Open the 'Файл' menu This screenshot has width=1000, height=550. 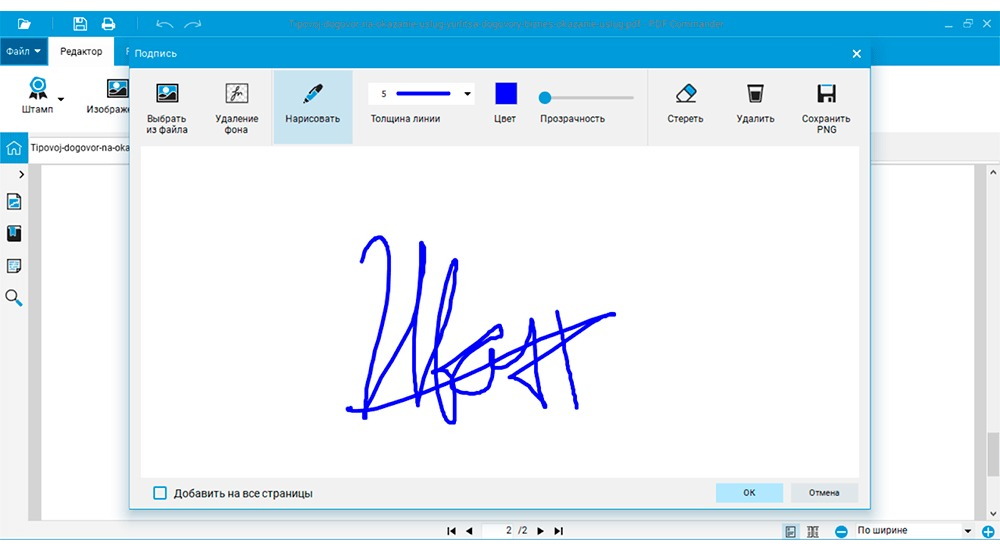tap(24, 51)
